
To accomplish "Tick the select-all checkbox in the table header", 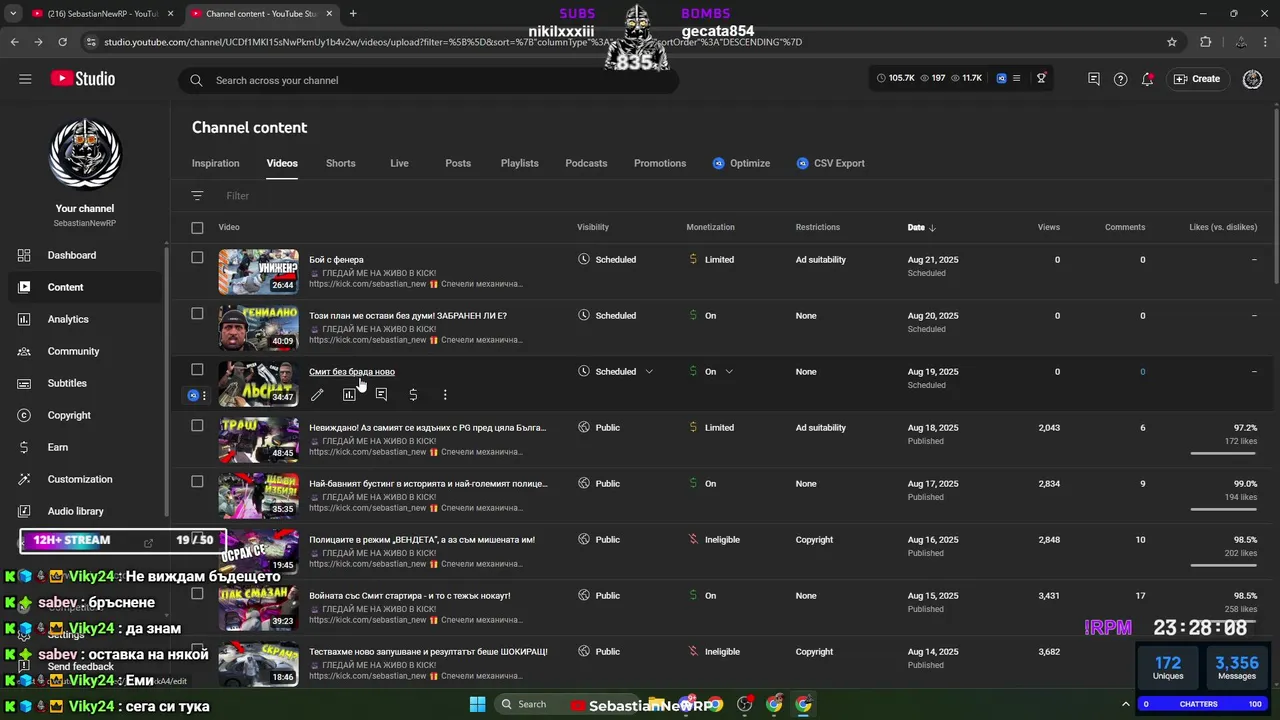I will [x=197, y=228].
